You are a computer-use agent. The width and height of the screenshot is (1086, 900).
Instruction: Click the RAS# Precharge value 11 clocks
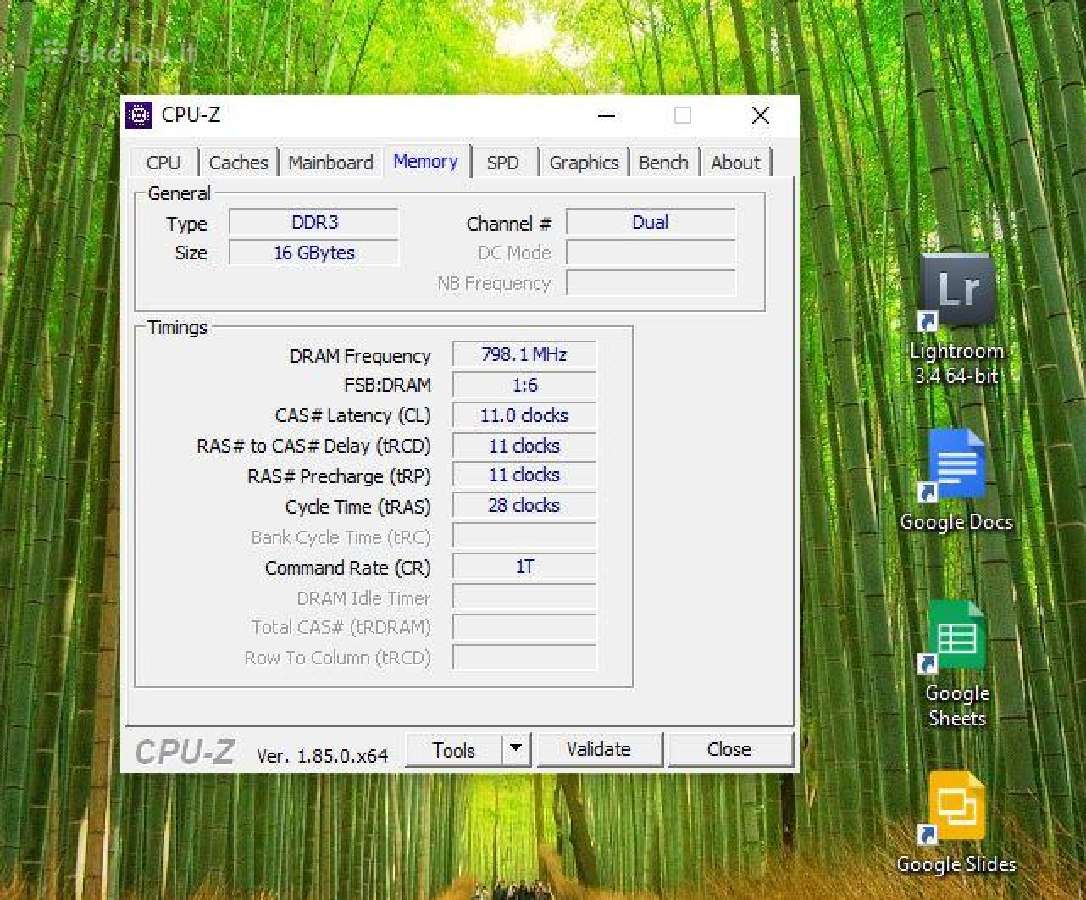[524, 475]
